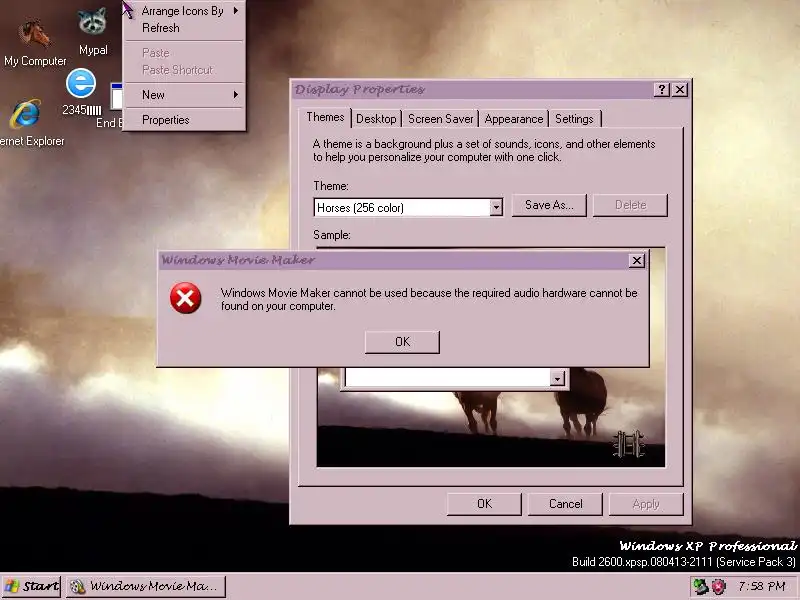Image resolution: width=800 pixels, height=600 pixels.
Task: Switch to the Settings tab
Action: click(574, 119)
